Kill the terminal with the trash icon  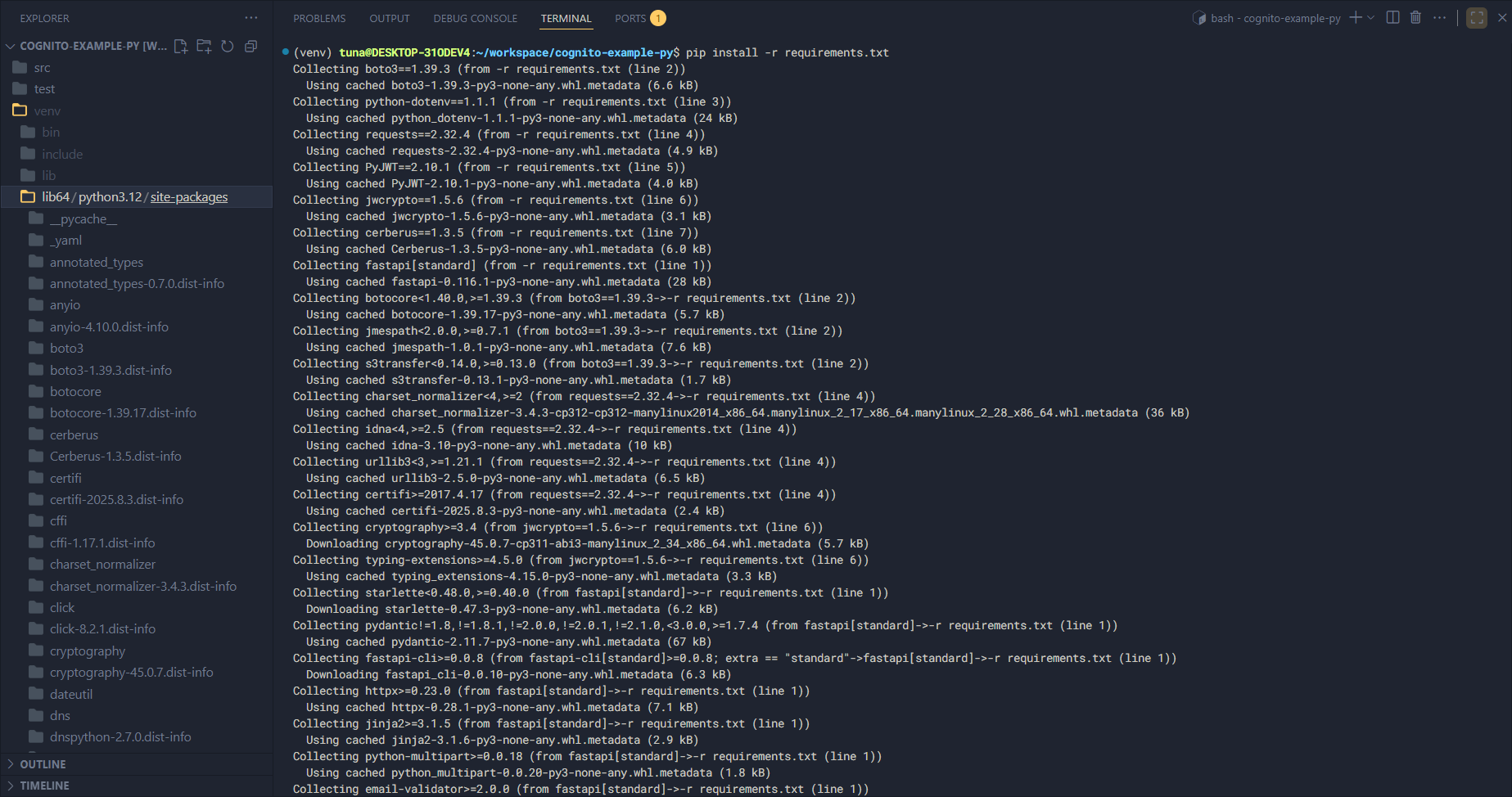(x=1415, y=18)
